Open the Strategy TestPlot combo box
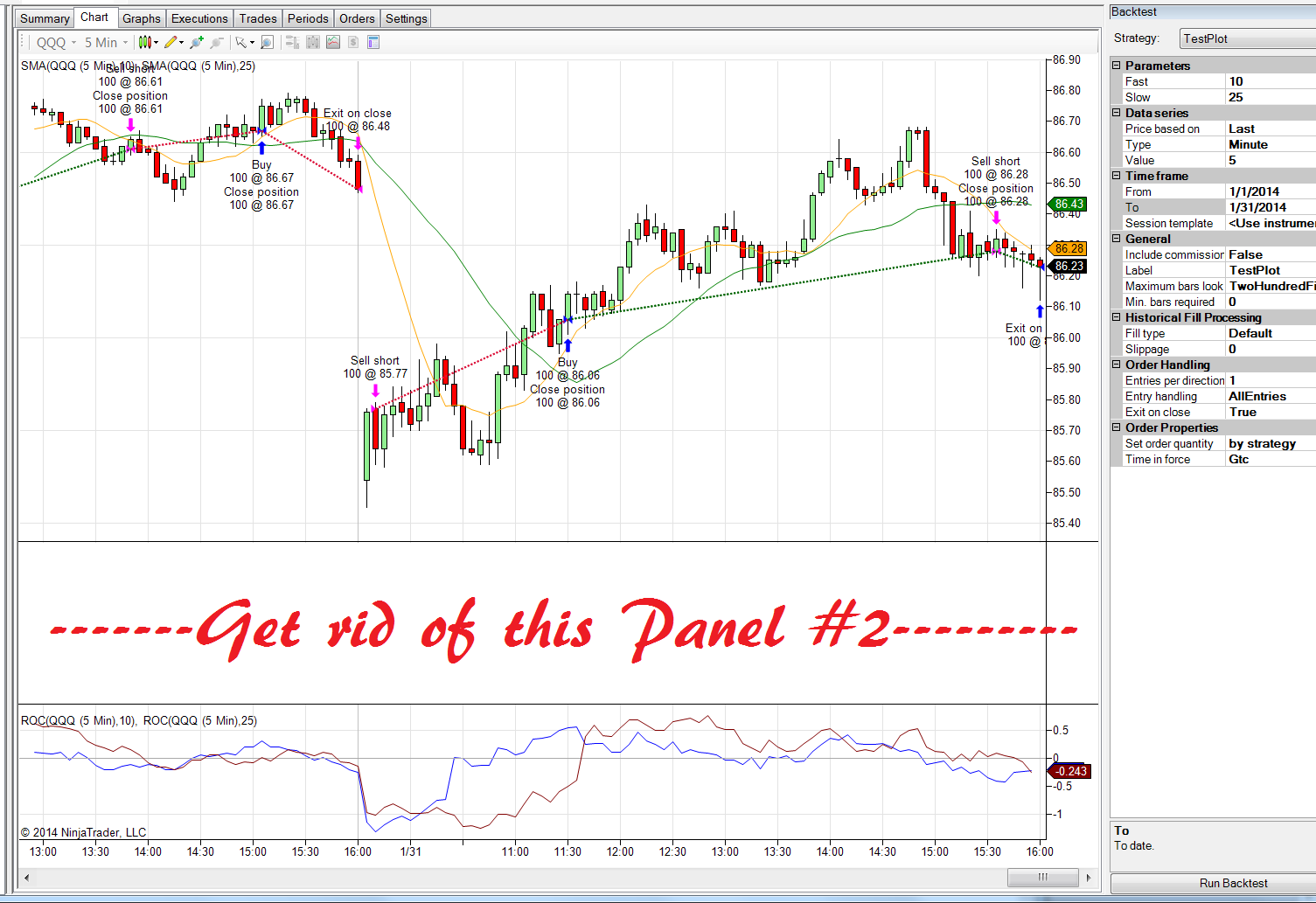1316x903 pixels. 1247,38
